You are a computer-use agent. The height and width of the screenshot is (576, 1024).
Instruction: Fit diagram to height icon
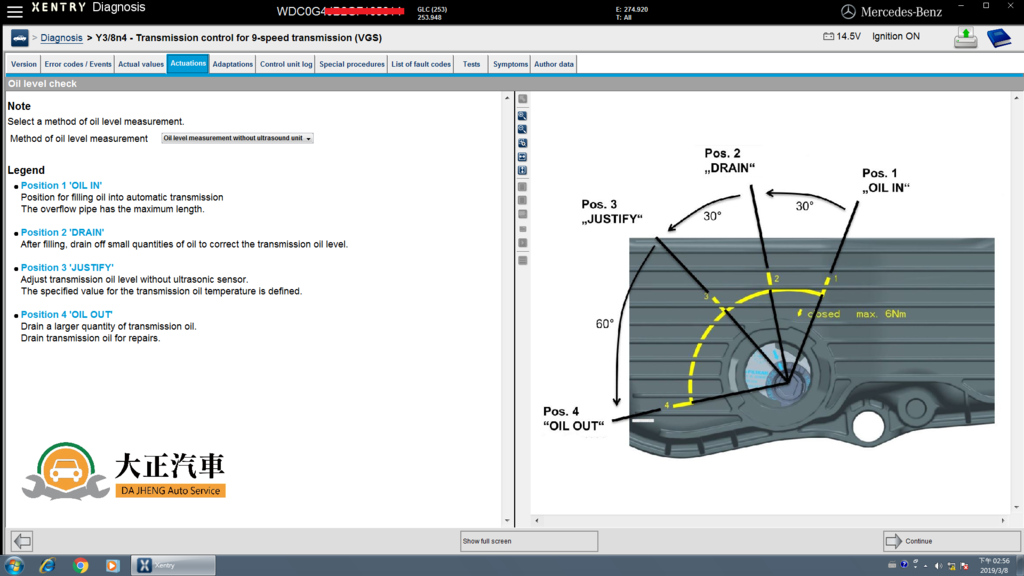[x=523, y=171]
